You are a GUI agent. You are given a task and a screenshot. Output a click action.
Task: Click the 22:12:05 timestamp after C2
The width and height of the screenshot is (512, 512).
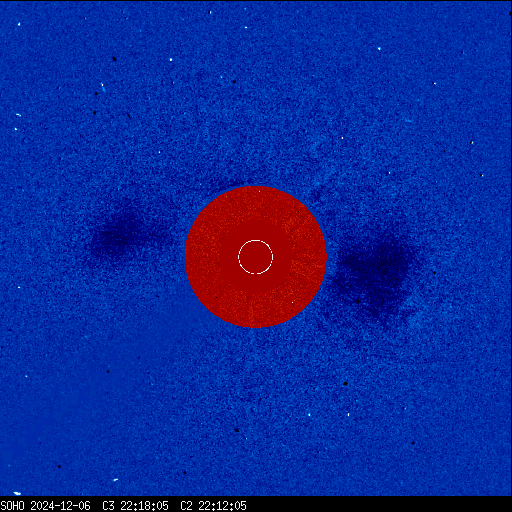(x=222, y=506)
